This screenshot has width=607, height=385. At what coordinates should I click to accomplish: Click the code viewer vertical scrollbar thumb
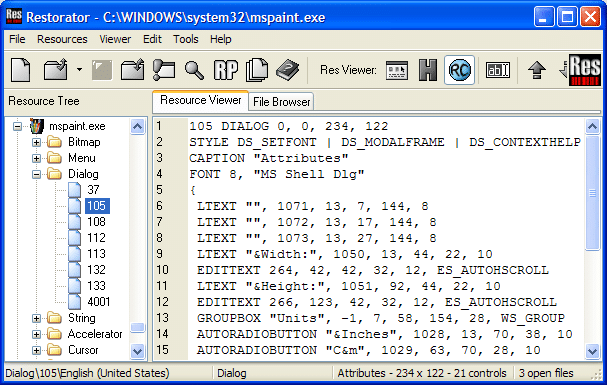click(592, 193)
